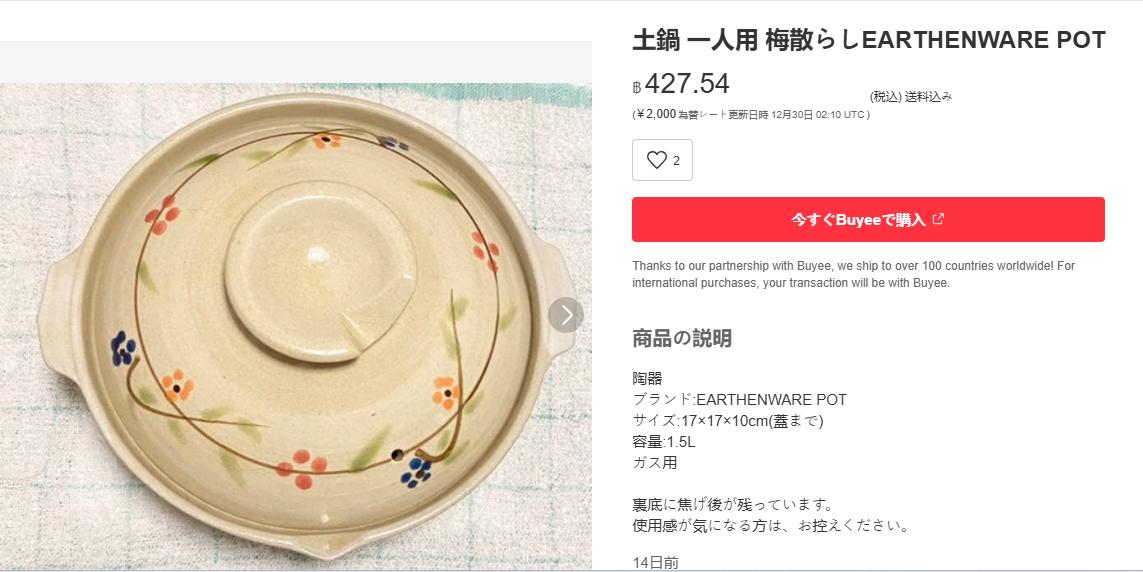Viewport: 1143px width, 572px height.
Task: Click the ブランド:EARTHENWARE POT line
Action: [739, 400]
